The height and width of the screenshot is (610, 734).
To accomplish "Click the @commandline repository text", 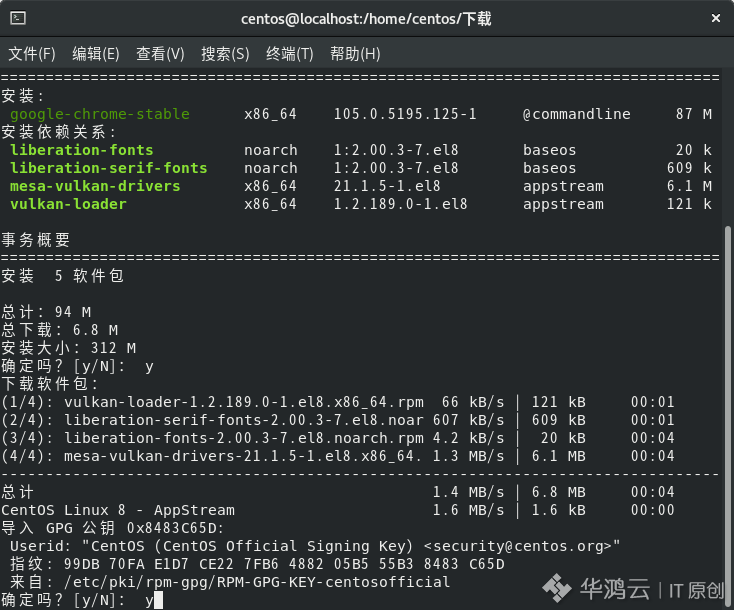I will 577,114.
